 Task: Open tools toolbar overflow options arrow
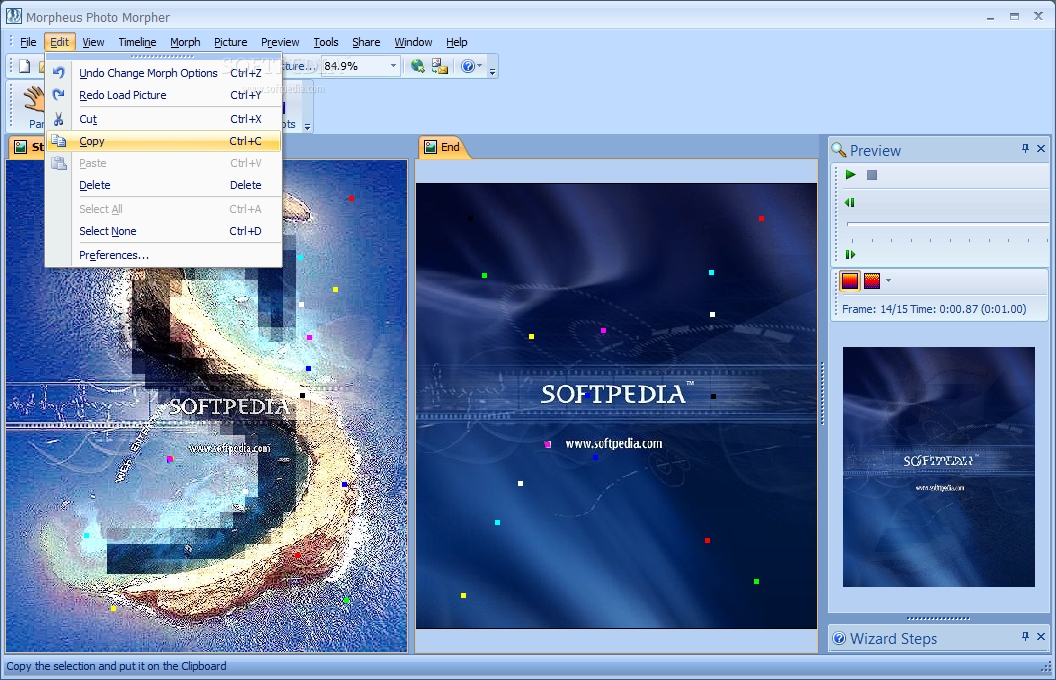[x=308, y=127]
